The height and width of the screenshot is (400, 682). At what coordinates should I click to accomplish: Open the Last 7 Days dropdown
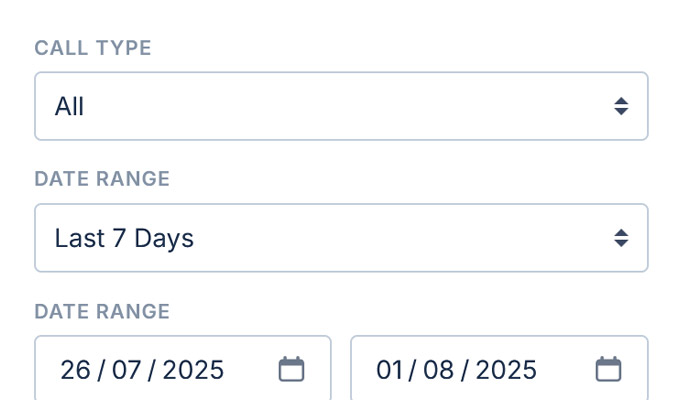pos(340,238)
